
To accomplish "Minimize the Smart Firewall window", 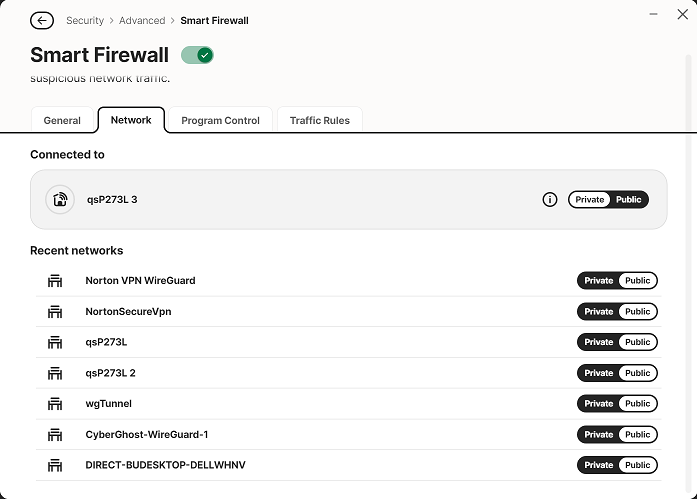I will (653, 14).
